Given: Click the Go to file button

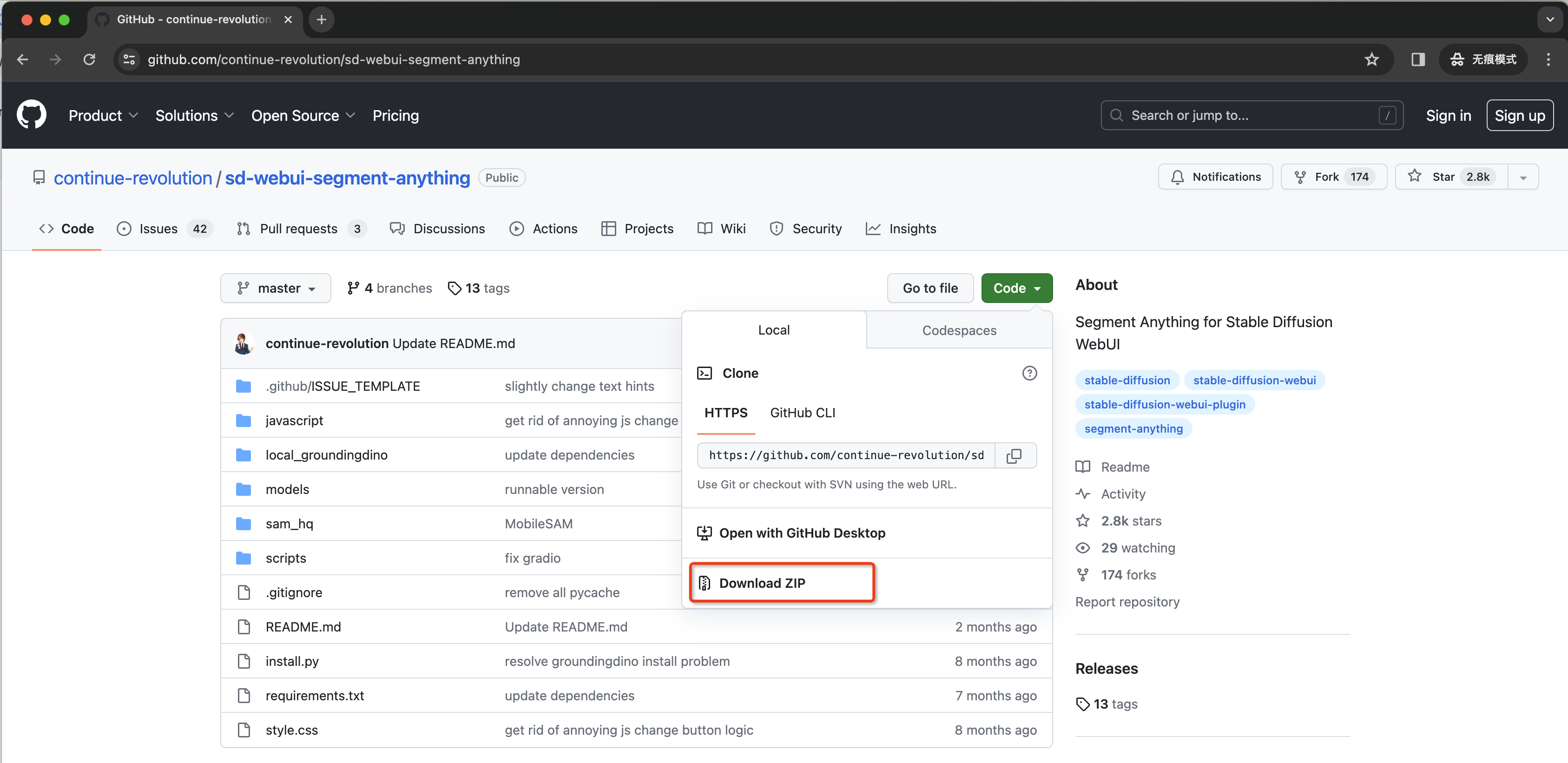Looking at the screenshot, I should coord(930,289).
